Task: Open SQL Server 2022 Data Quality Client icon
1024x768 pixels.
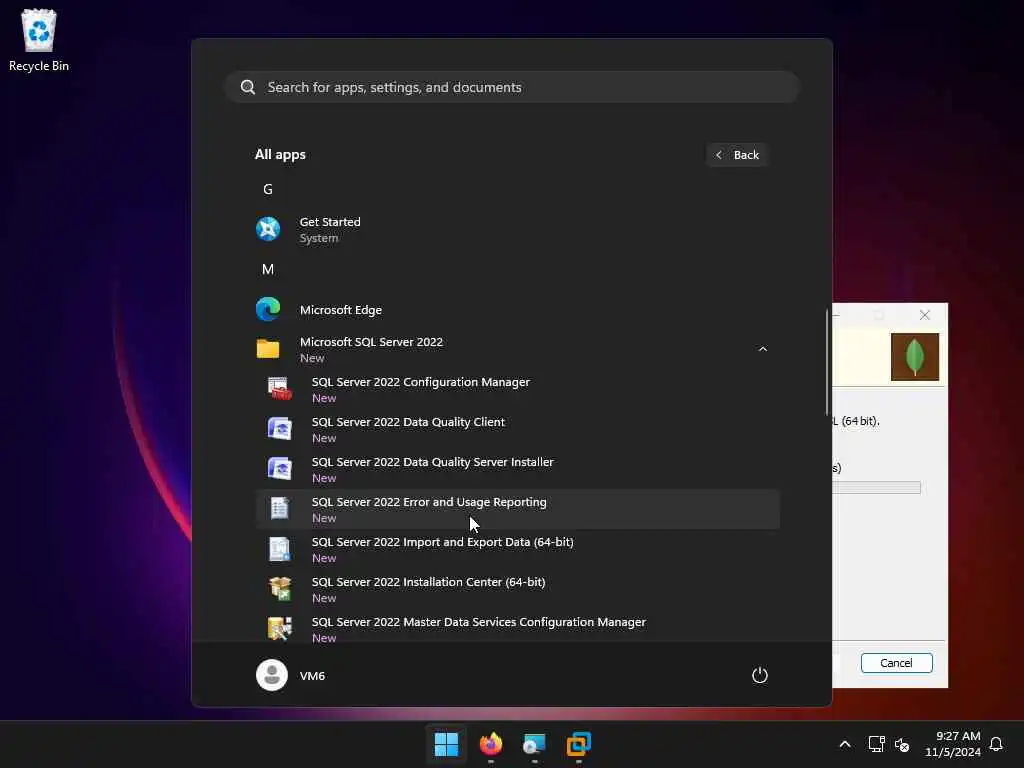Action: coord(280,429)
